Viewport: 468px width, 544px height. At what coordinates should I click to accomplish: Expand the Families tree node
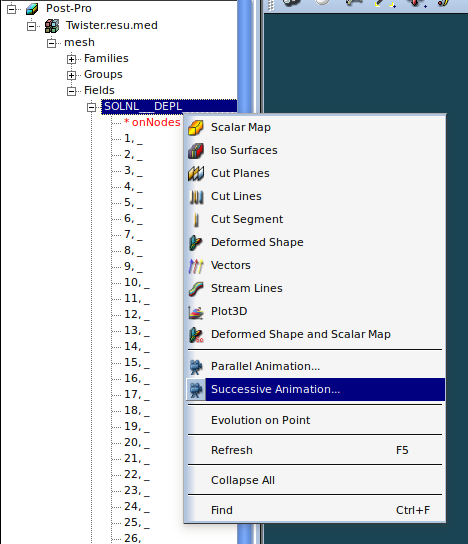[71, 59]
